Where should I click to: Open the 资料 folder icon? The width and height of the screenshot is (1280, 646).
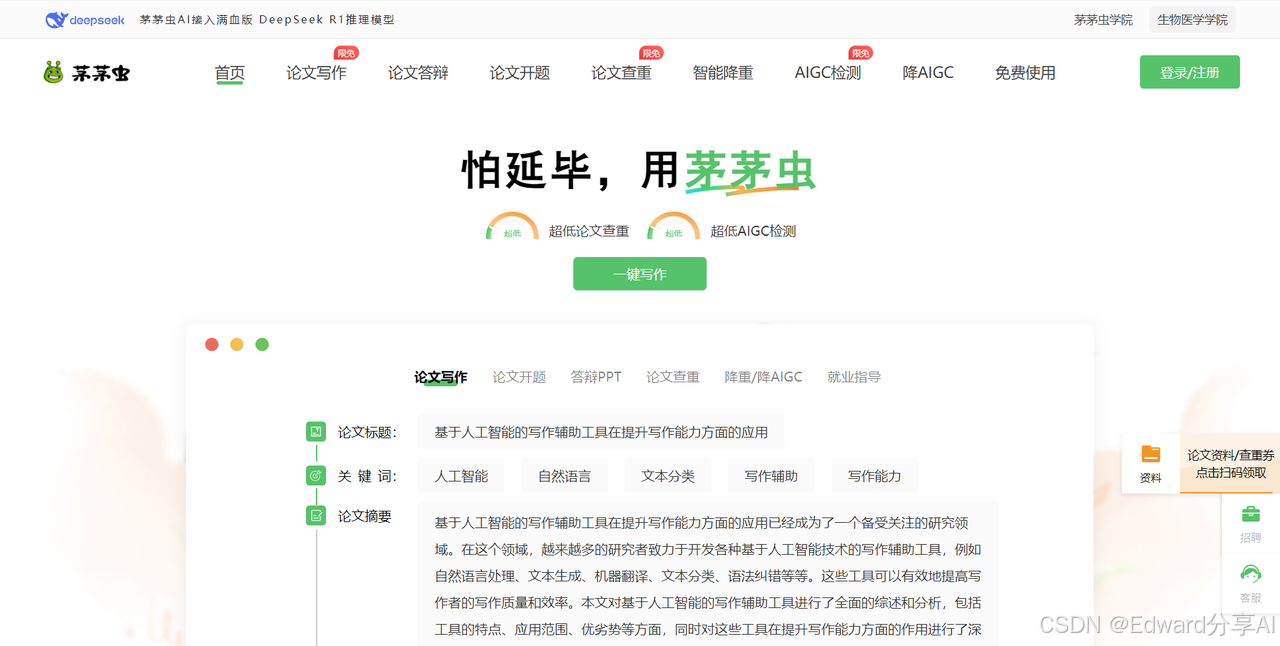pos(1151,454)
